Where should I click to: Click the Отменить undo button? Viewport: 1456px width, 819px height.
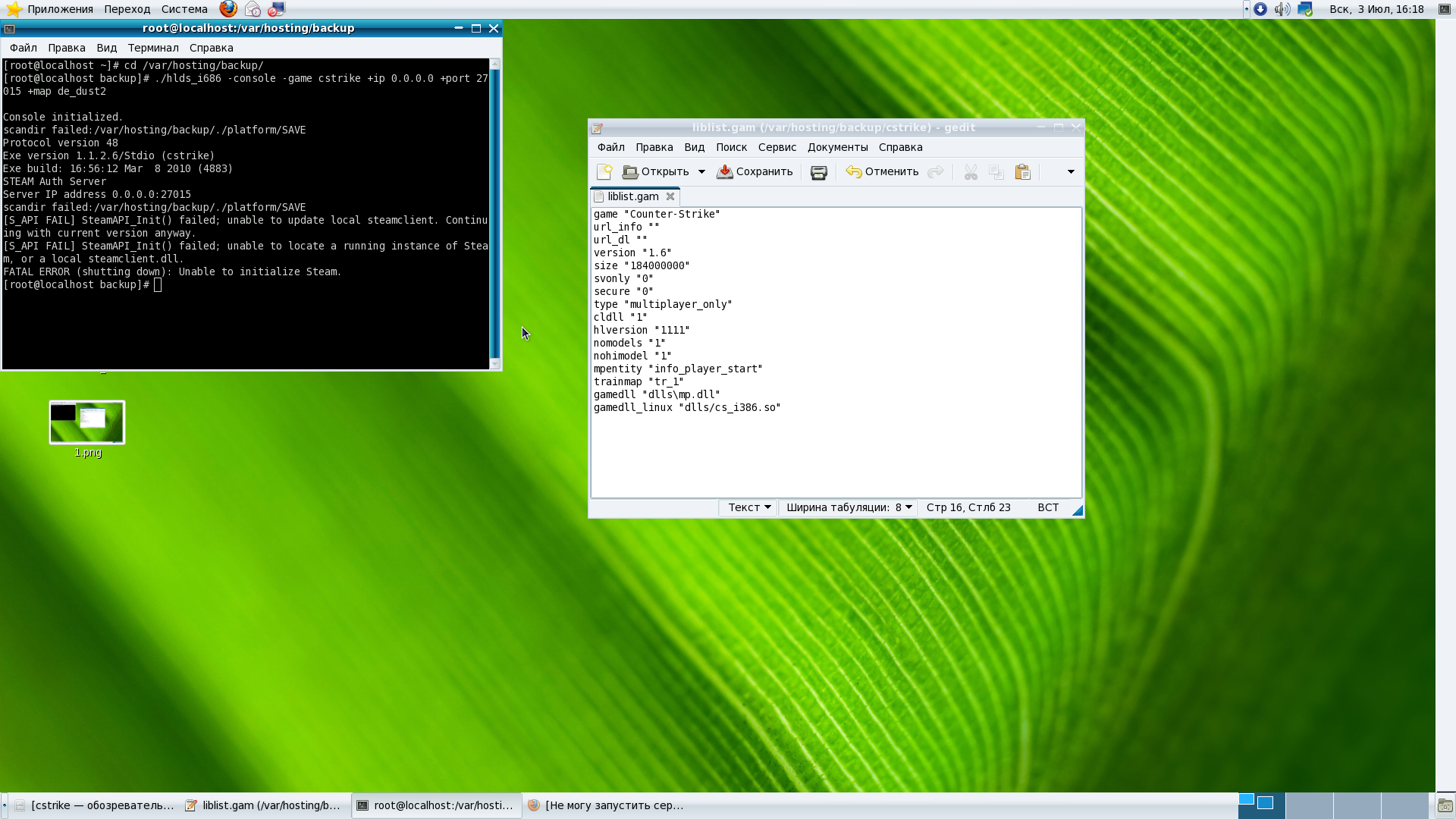click(883, 172)
